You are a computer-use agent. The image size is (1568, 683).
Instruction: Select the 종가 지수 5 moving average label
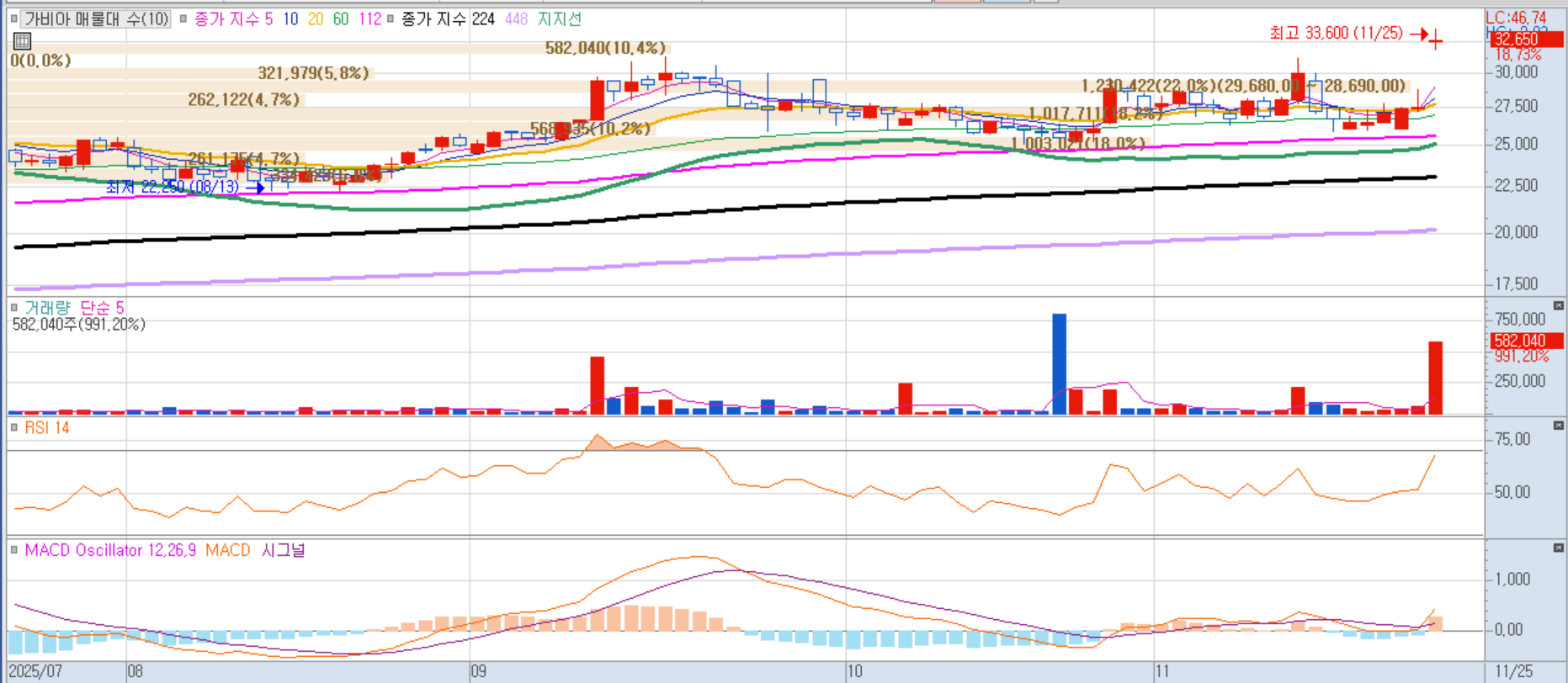coord(233,19)
